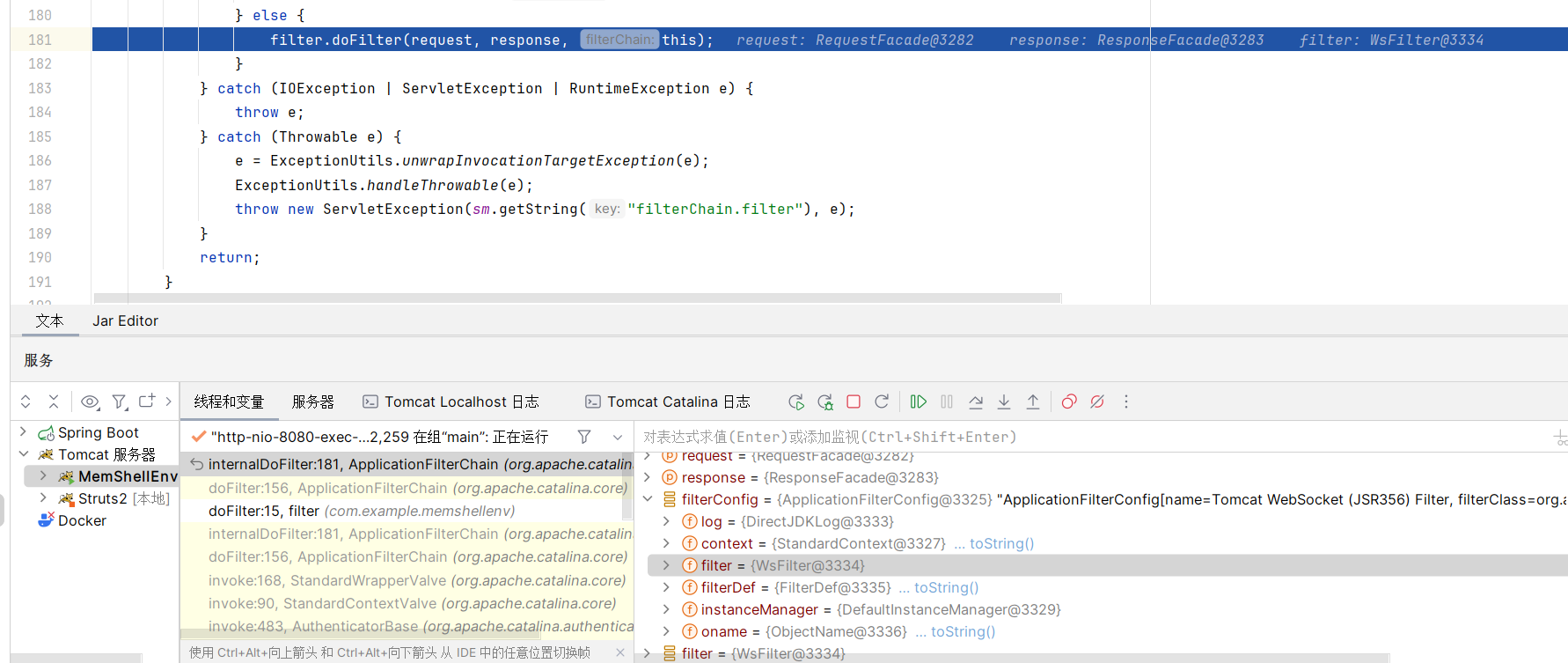Switch to 文本 editor tab
Image resolution: width=1568 pixels, height=663 pixels.
tap(49, 320)
